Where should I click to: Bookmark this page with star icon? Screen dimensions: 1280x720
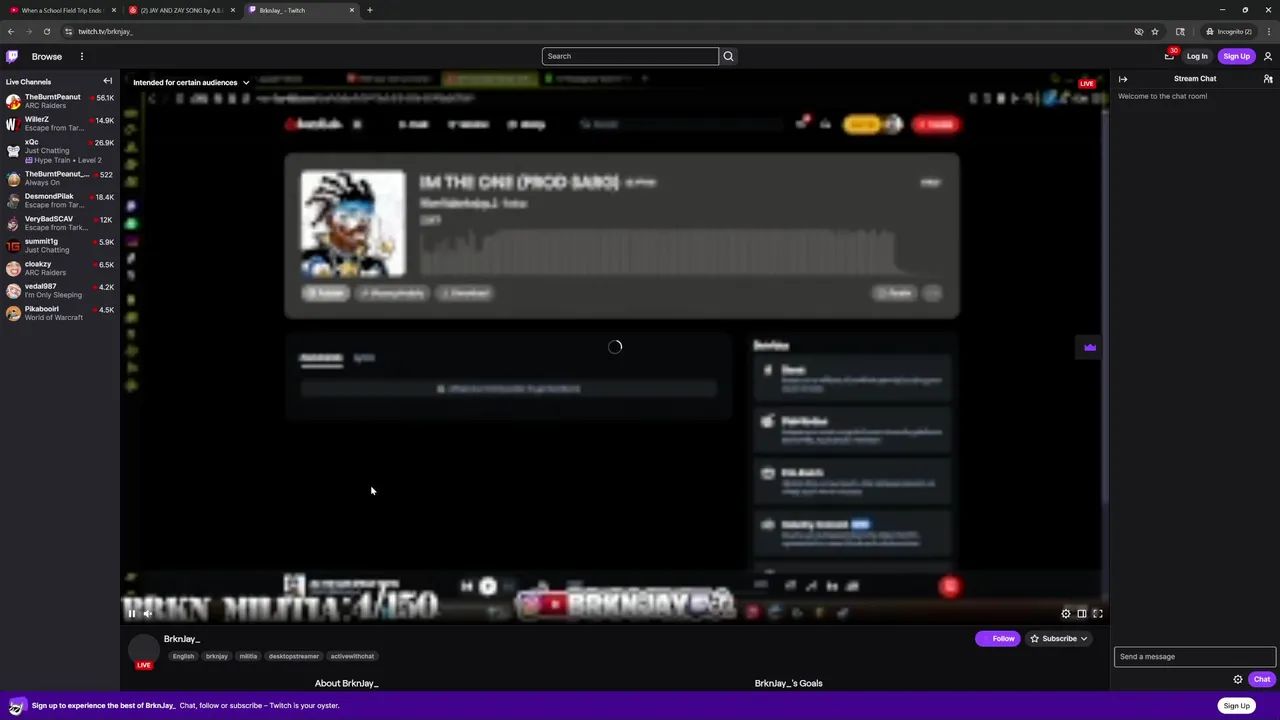pos(1155,31)
